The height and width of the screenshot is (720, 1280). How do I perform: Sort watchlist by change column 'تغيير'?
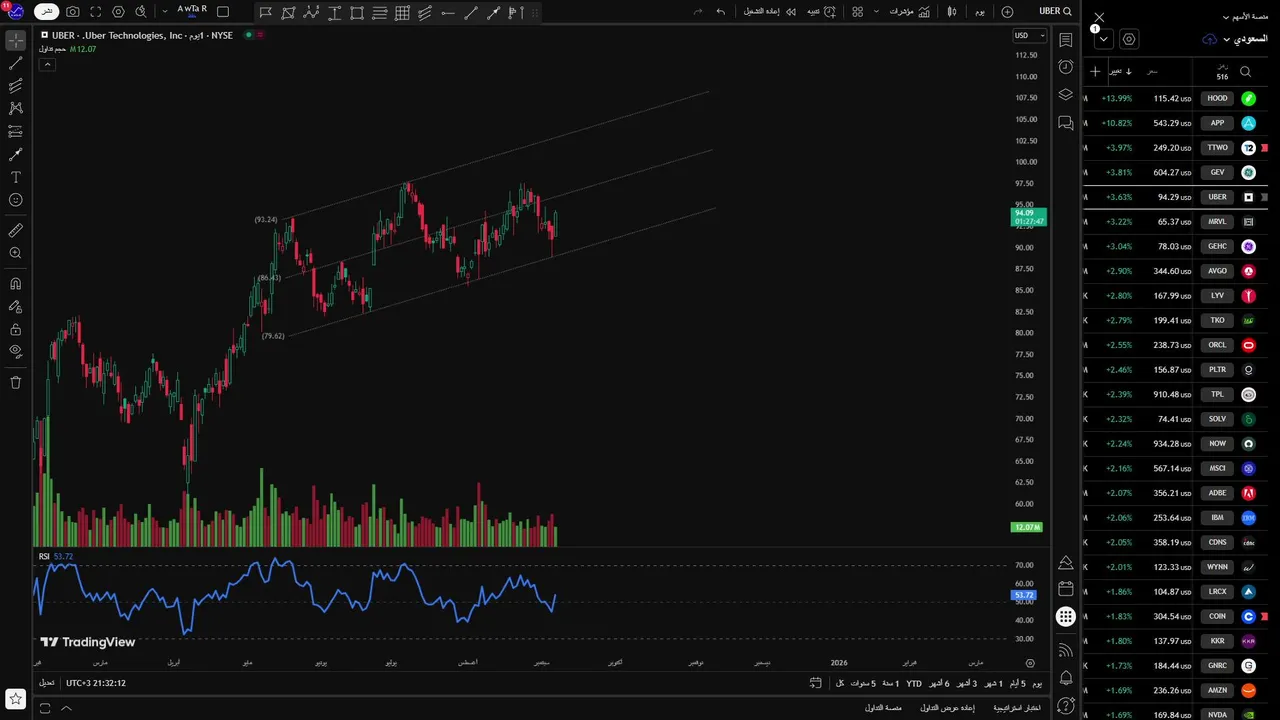click(x=1120, y=71)
